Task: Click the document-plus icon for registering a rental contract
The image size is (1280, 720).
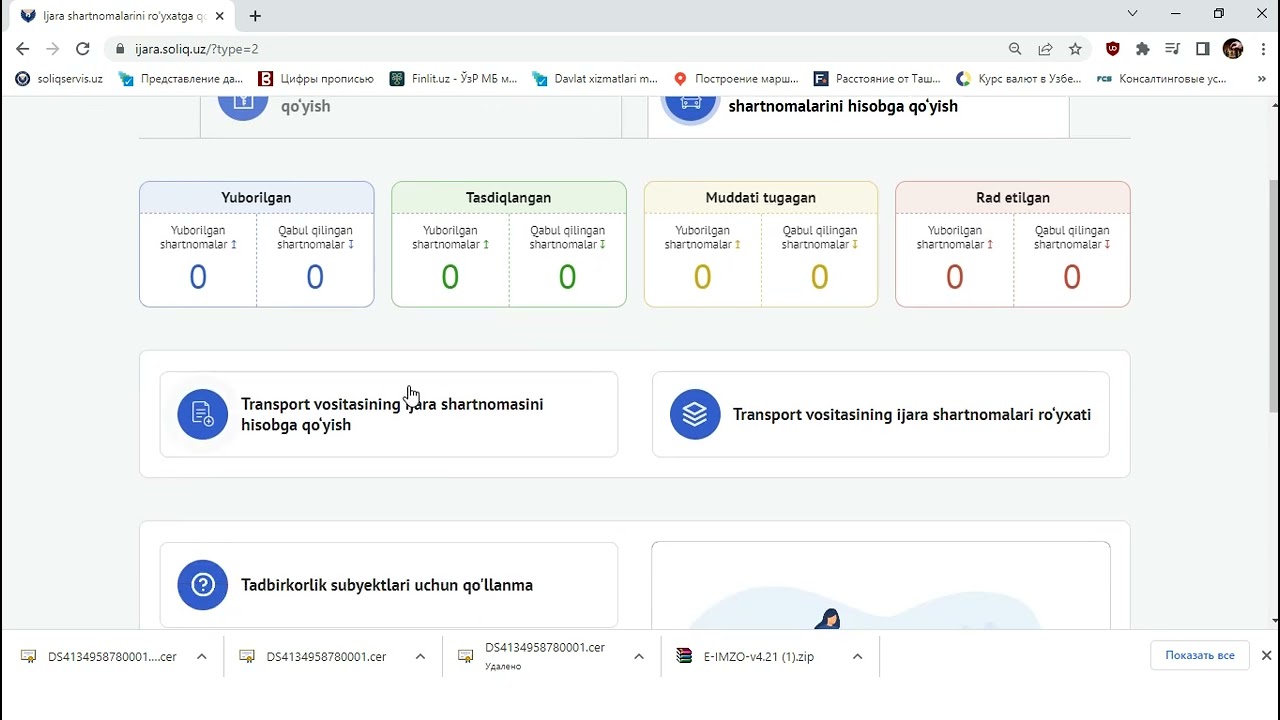Action: click(x=202, y=414)
